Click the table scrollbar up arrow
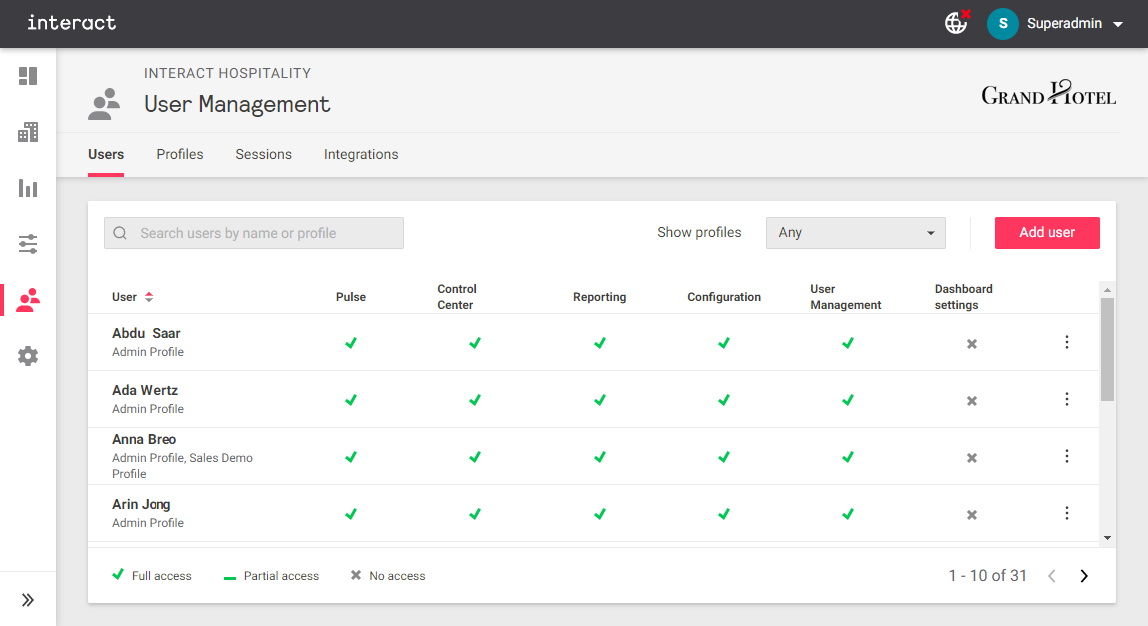Image resolution: width=1148 pixels, height=626 pixels. 1108,290
